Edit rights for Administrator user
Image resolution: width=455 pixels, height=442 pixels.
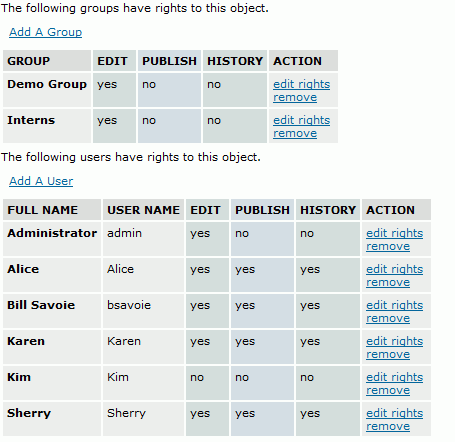[x=395, y=233]
